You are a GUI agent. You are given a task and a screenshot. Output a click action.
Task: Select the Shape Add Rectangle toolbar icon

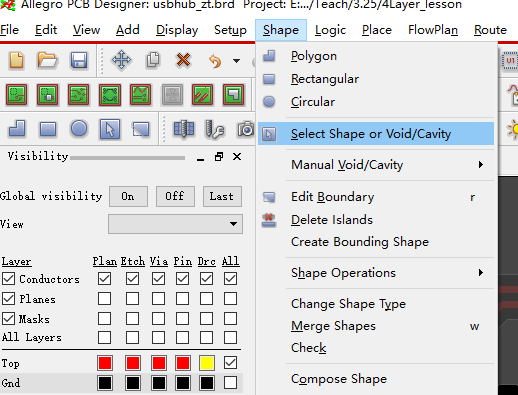coord(48,129)
